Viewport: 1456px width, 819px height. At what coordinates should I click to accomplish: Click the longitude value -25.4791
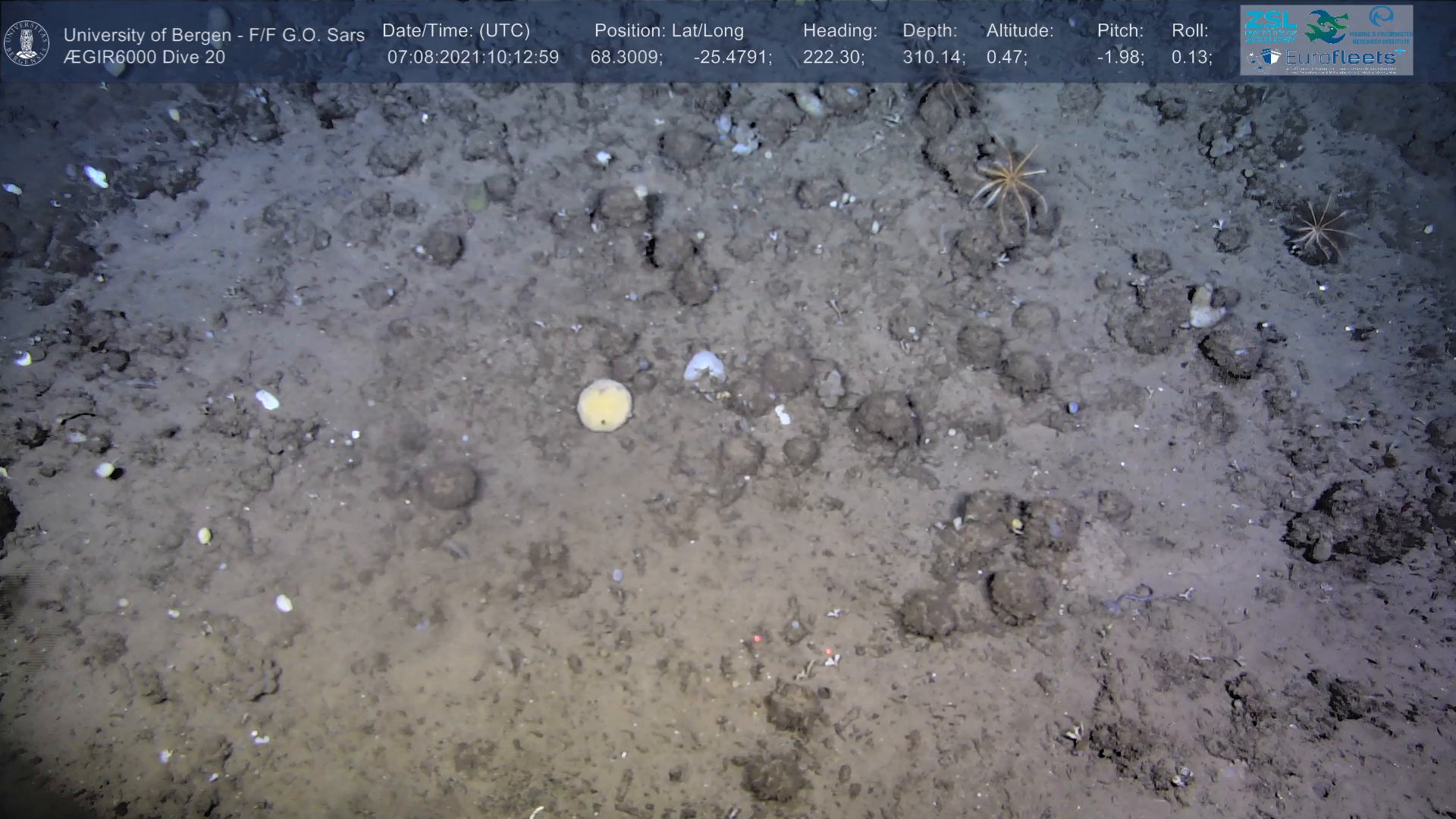(732, 57)
